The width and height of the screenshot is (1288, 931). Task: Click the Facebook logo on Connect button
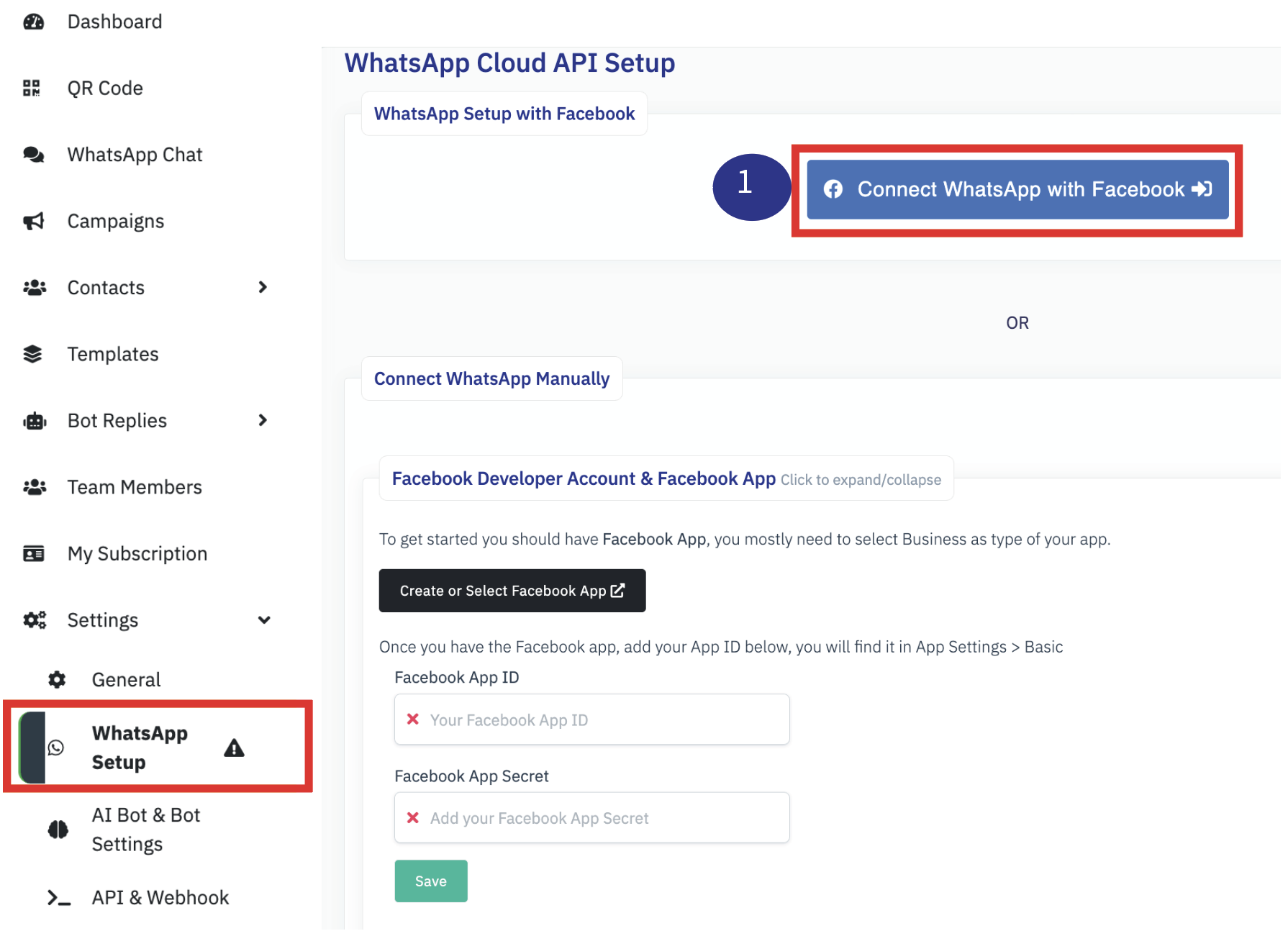pos(833,189)
